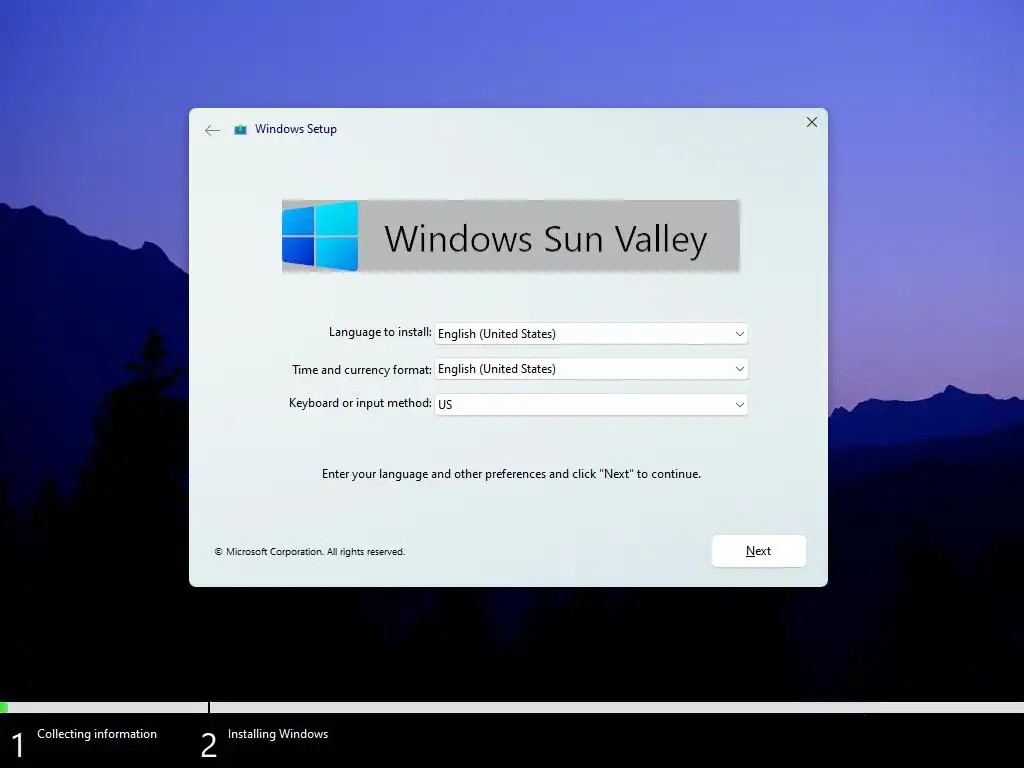Click the 'Language to install:' label
This screenshot has width=1024, height=768.
(x=380, y=332)
